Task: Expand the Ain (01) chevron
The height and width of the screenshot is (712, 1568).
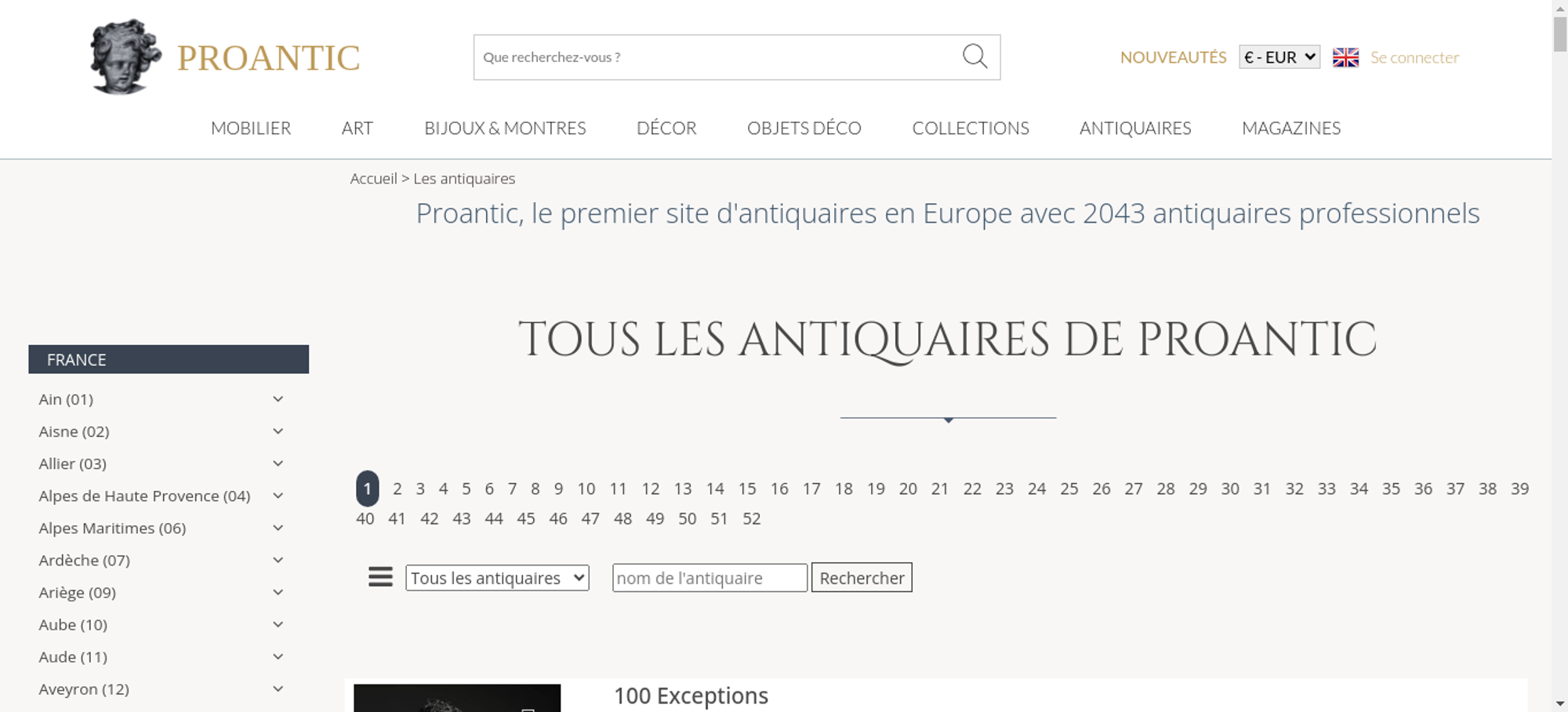Action: pyautogui.click(x=278, y=399)
